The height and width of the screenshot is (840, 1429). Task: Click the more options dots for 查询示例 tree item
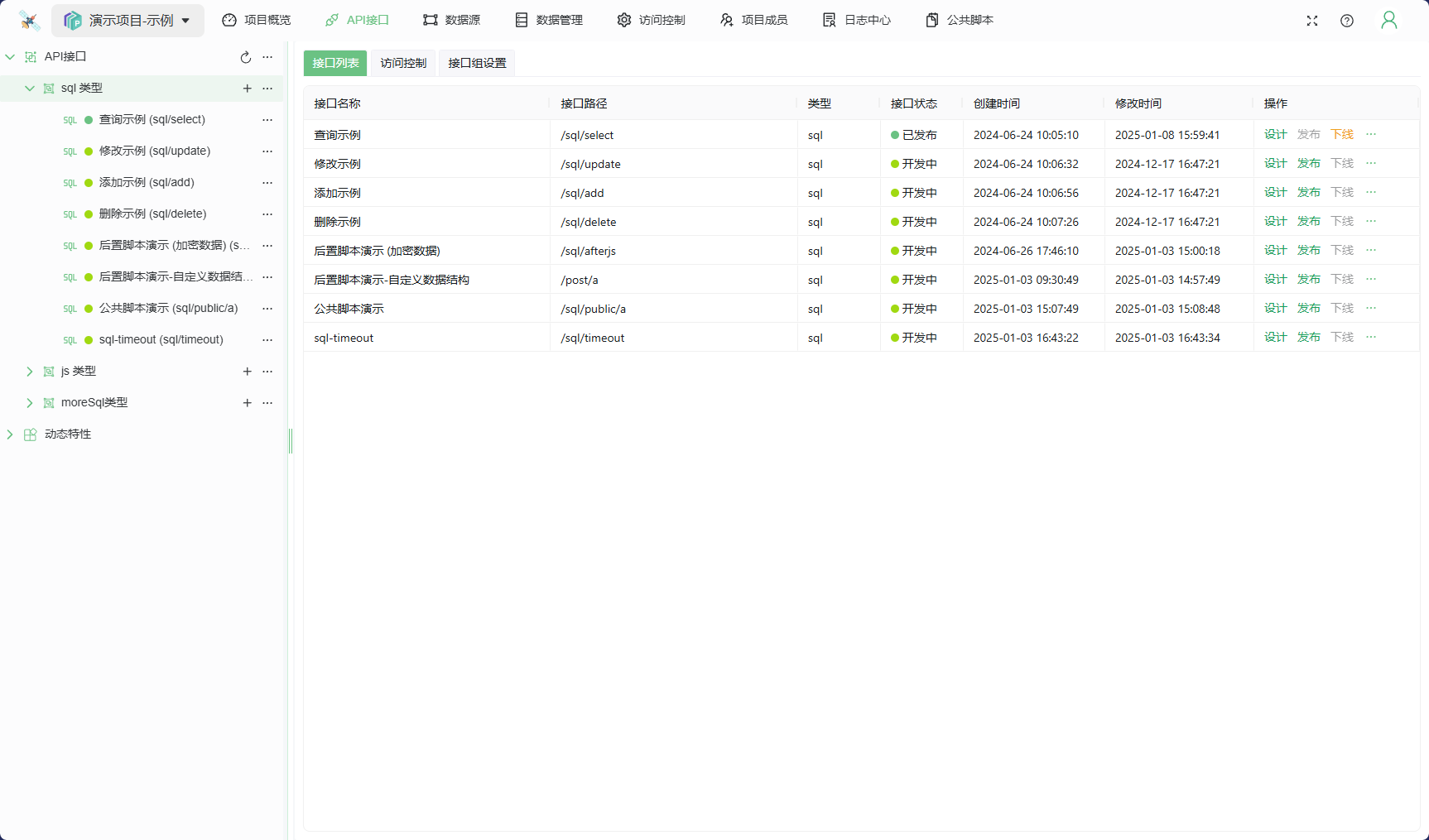click(267, 120)
